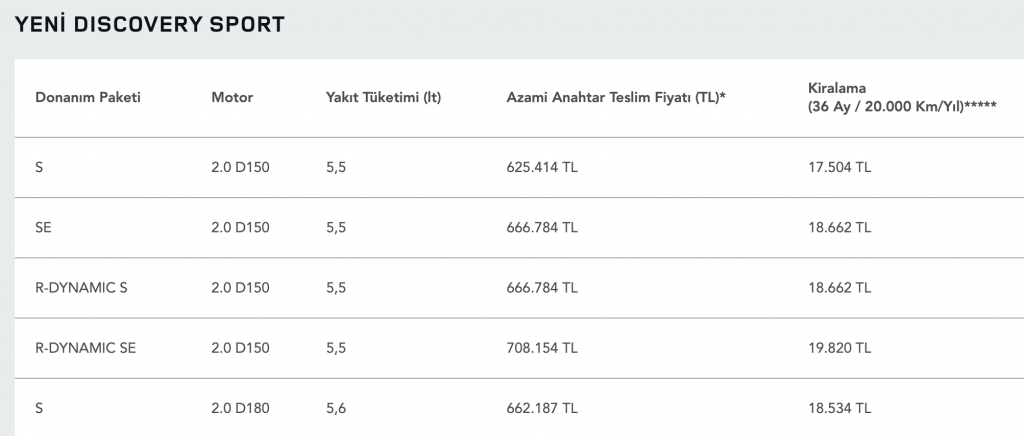Click the Azami Anahtar Teslim Fiyatı header
1024x436 pixels.
[x=616, y=98]
